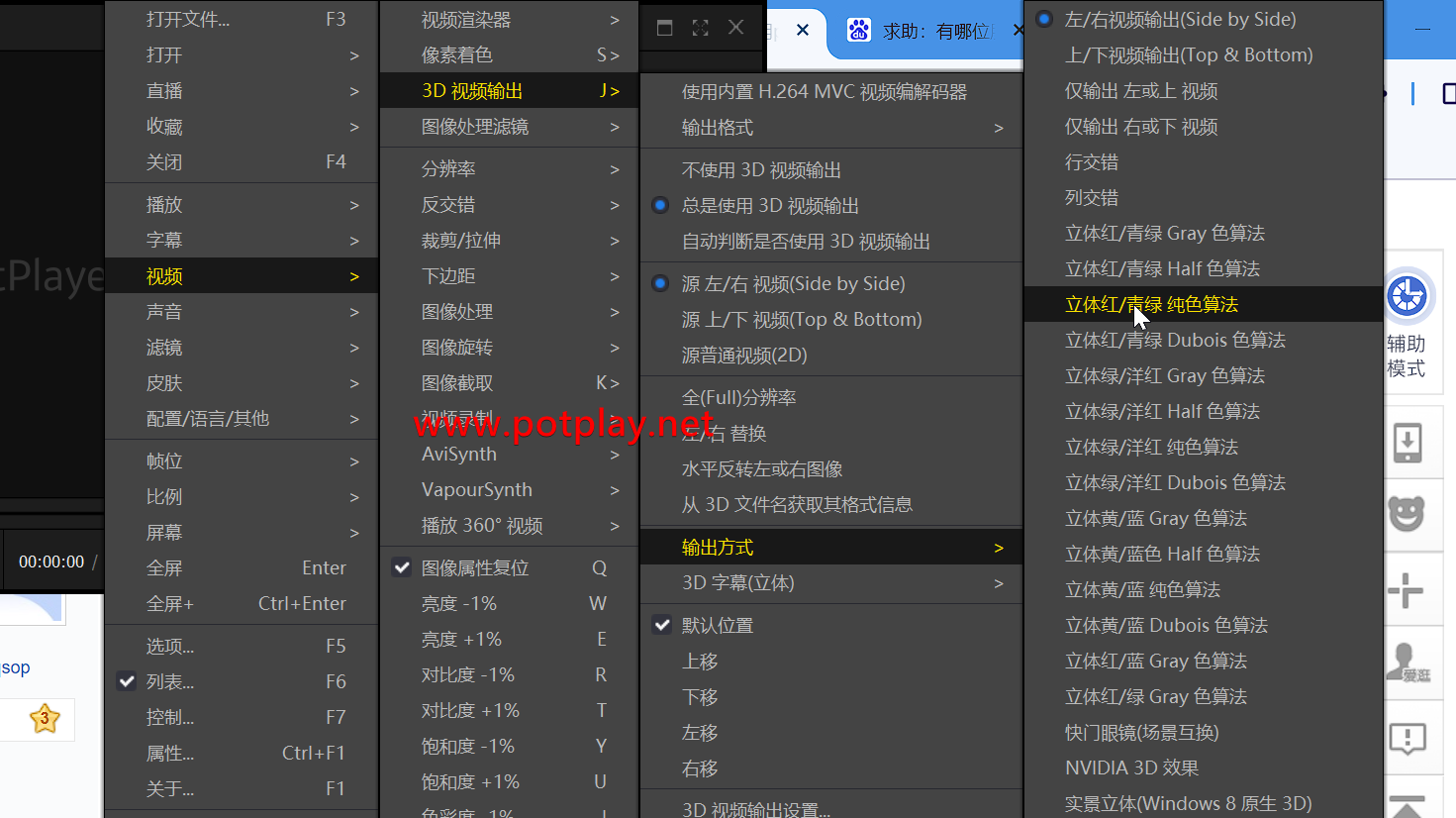Click the feedback exclamation icon in the sidebar
1456x818 pixels.
[1407, 738]
